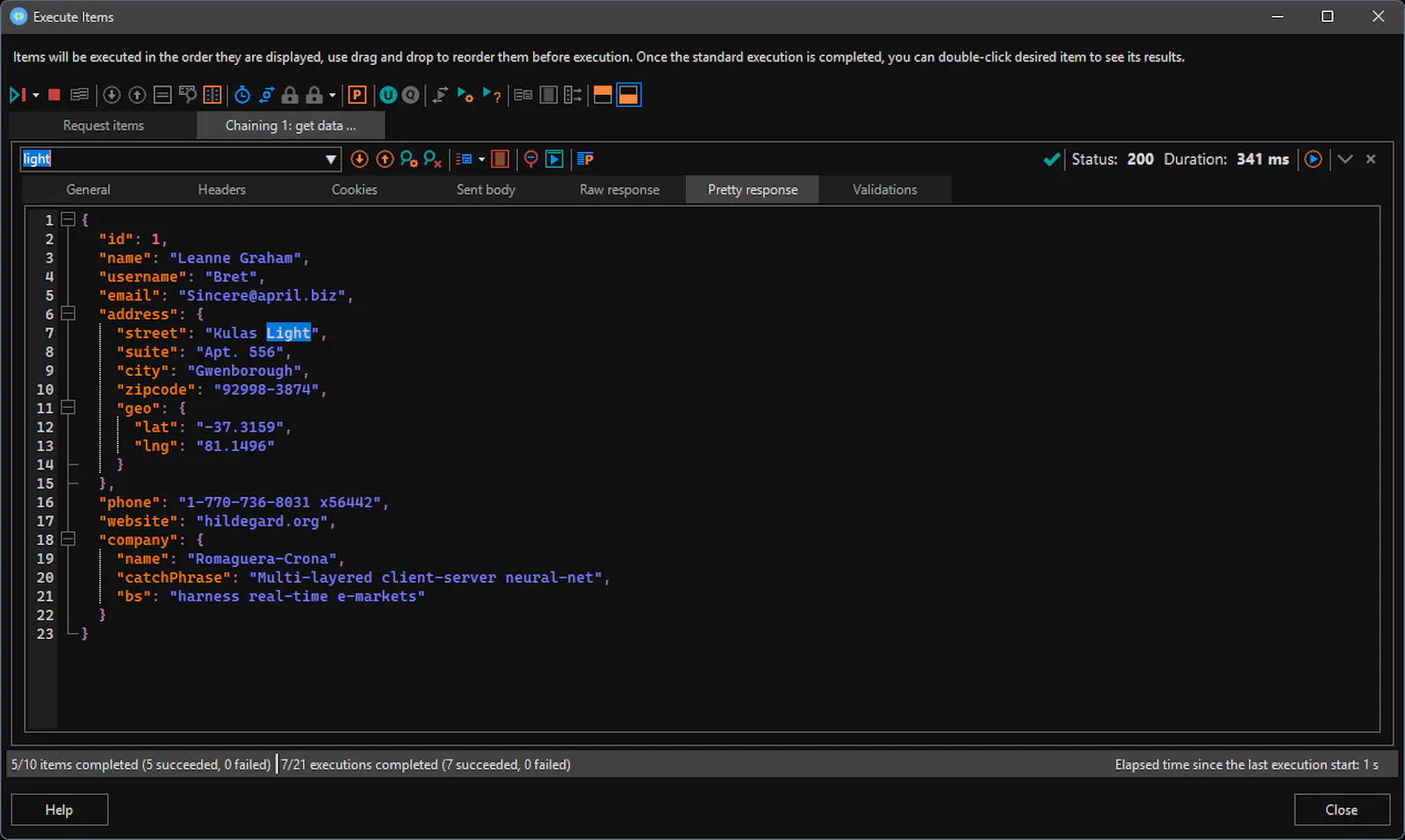The image size is (1405, 840).
Task: Select the Chaining 1: get data tab
Action: 291,126
